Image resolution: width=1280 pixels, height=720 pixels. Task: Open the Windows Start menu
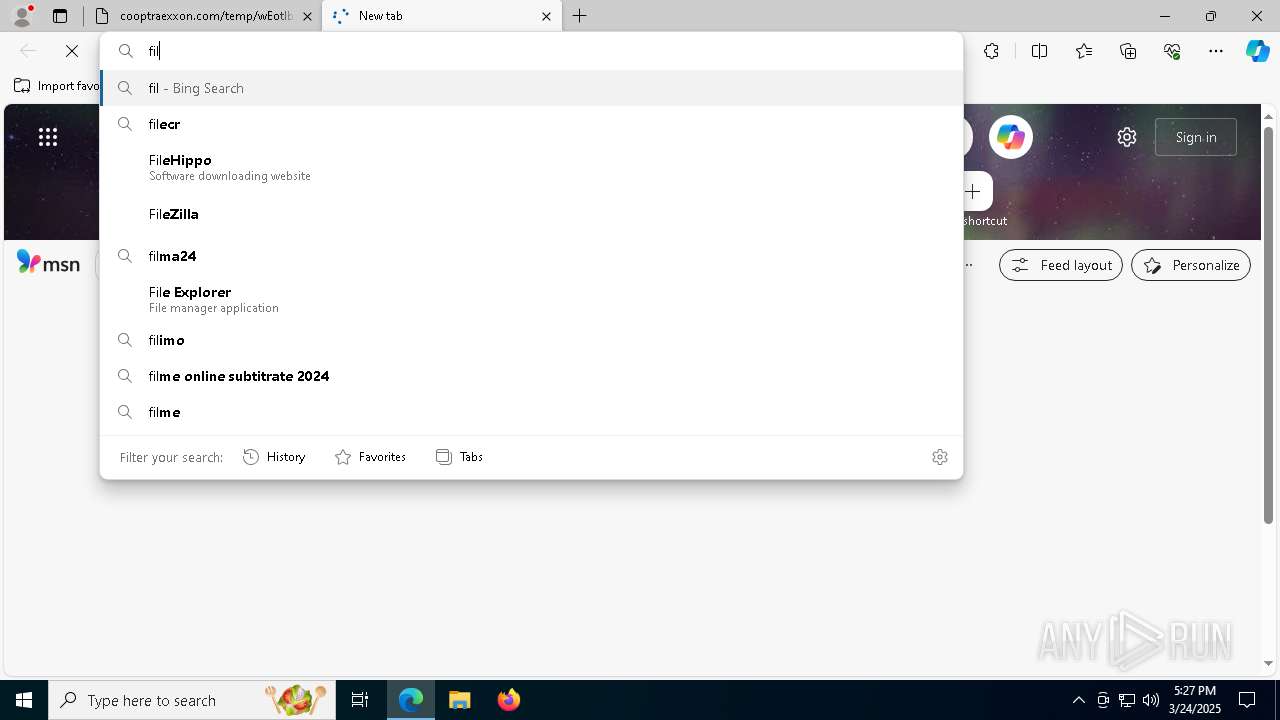[x=24, y=700]
